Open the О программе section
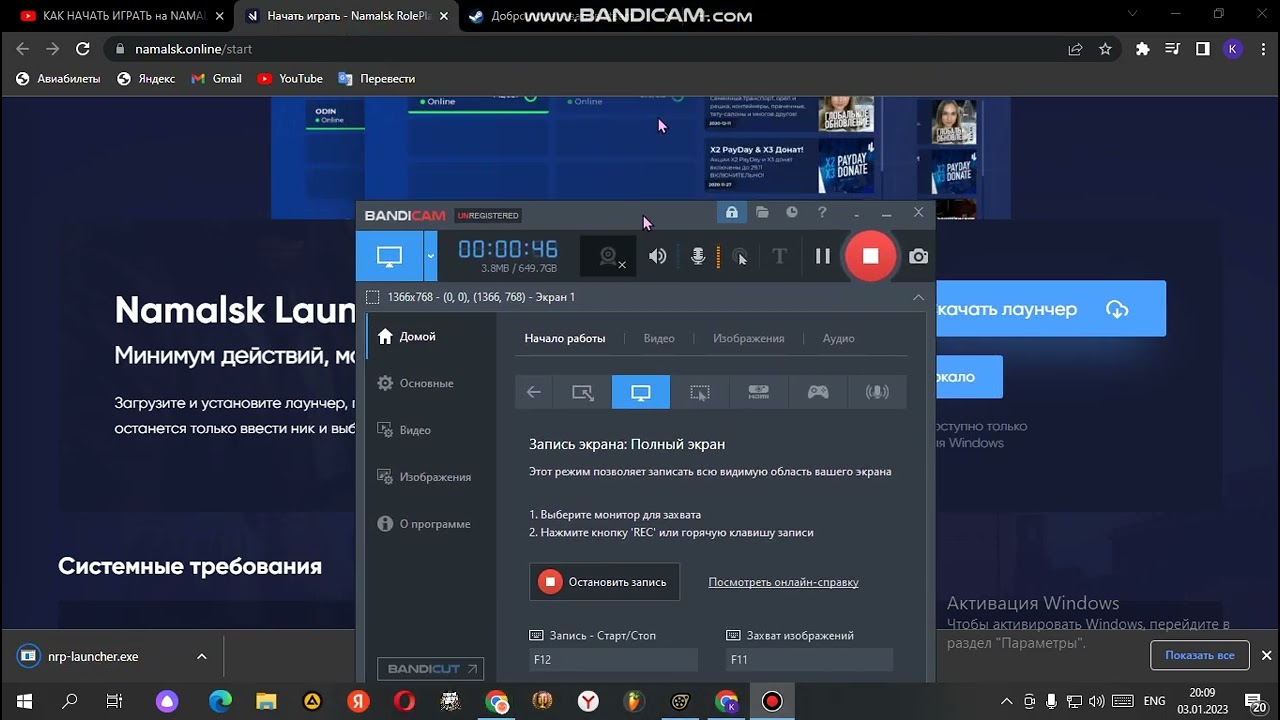 [426, 524]
